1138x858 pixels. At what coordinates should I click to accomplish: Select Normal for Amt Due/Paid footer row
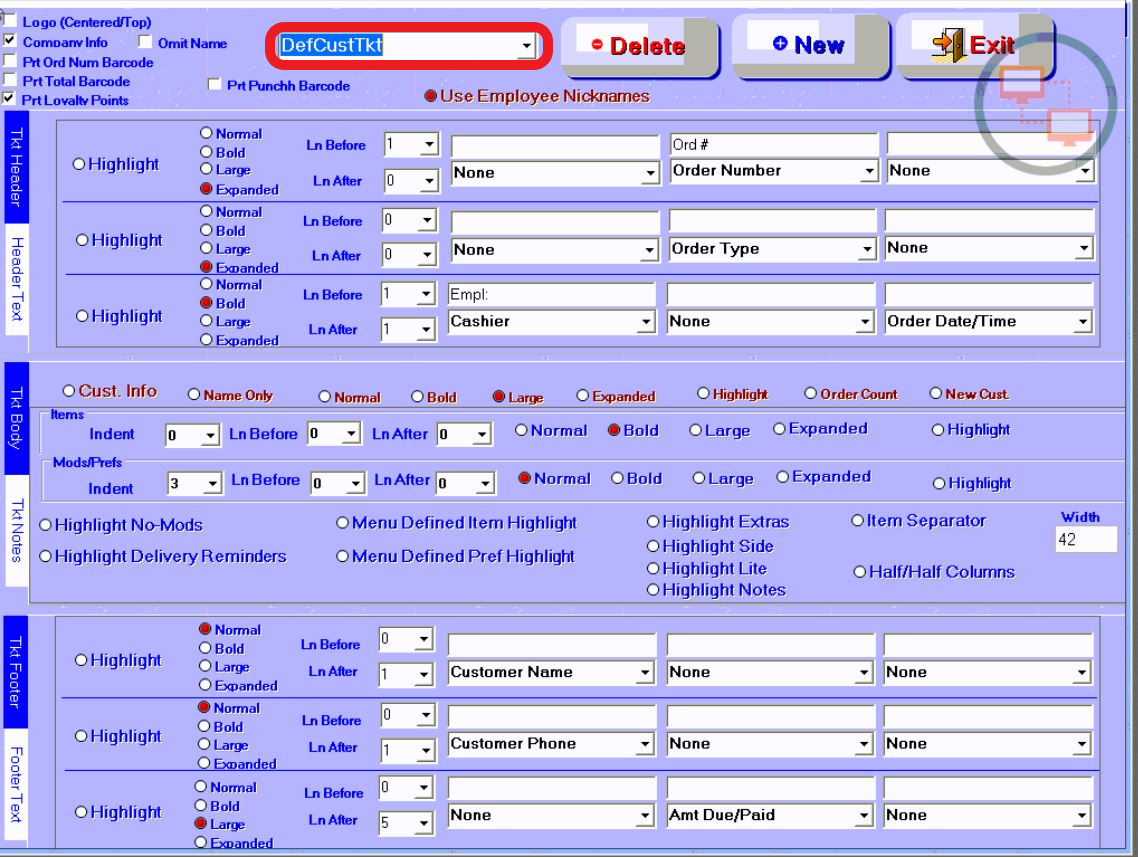[x=201, y=787]
